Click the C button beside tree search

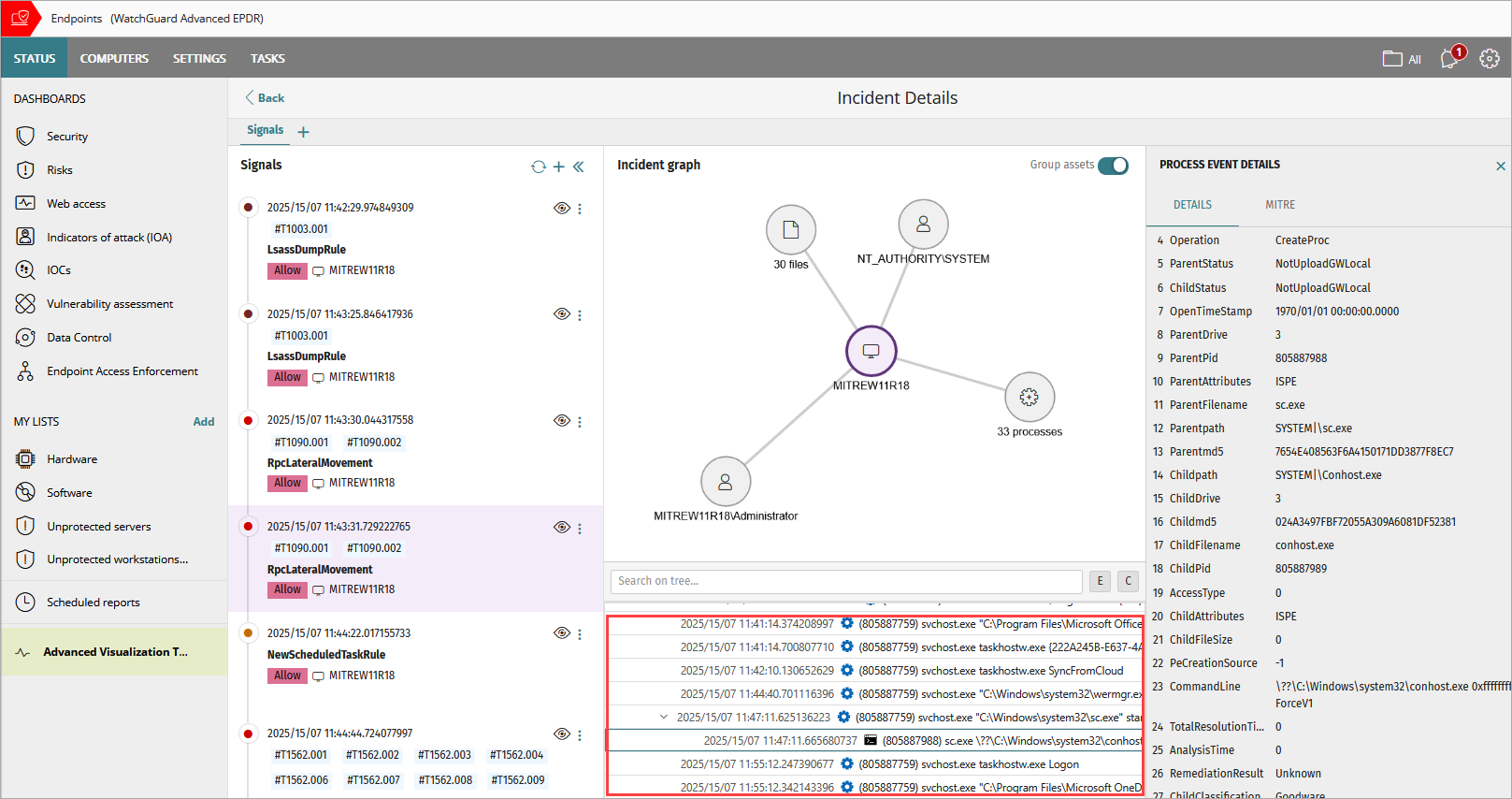(1128, 581)
